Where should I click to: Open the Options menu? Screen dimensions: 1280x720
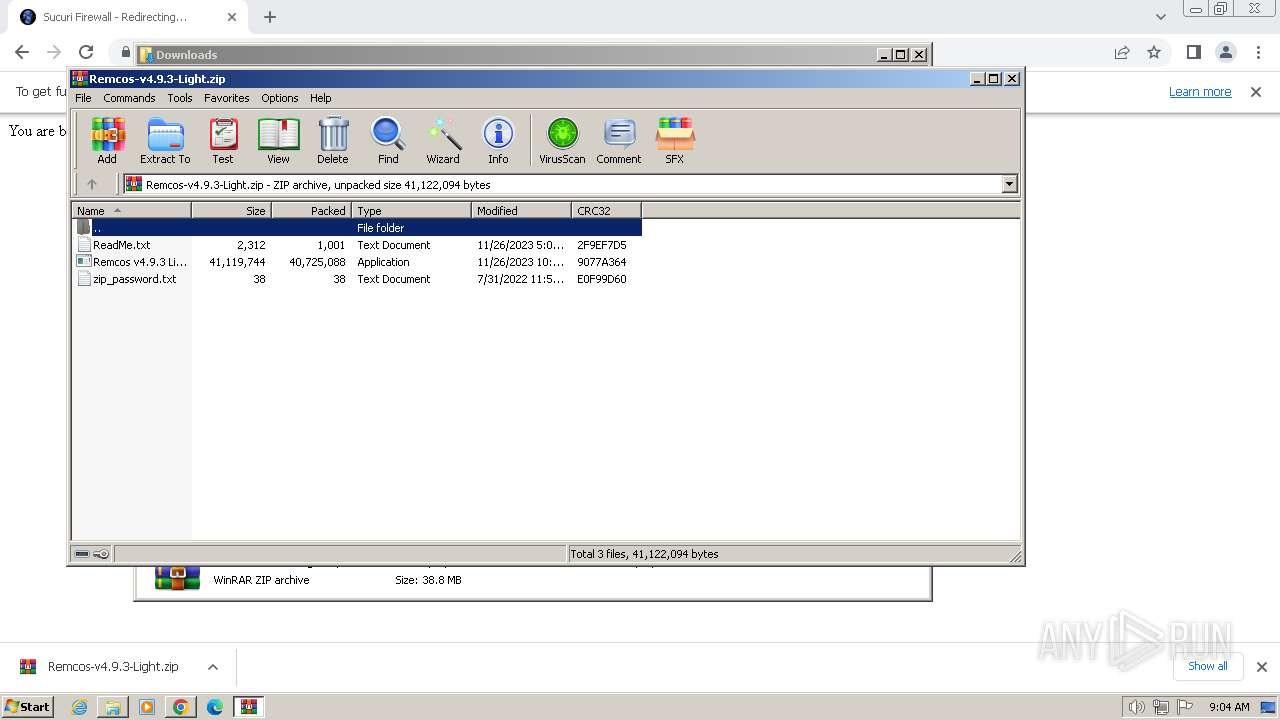click(280, 98)
